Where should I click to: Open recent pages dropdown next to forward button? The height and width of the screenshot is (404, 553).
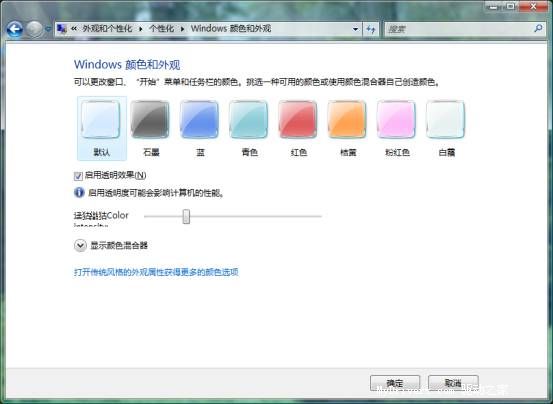[48, 29]
